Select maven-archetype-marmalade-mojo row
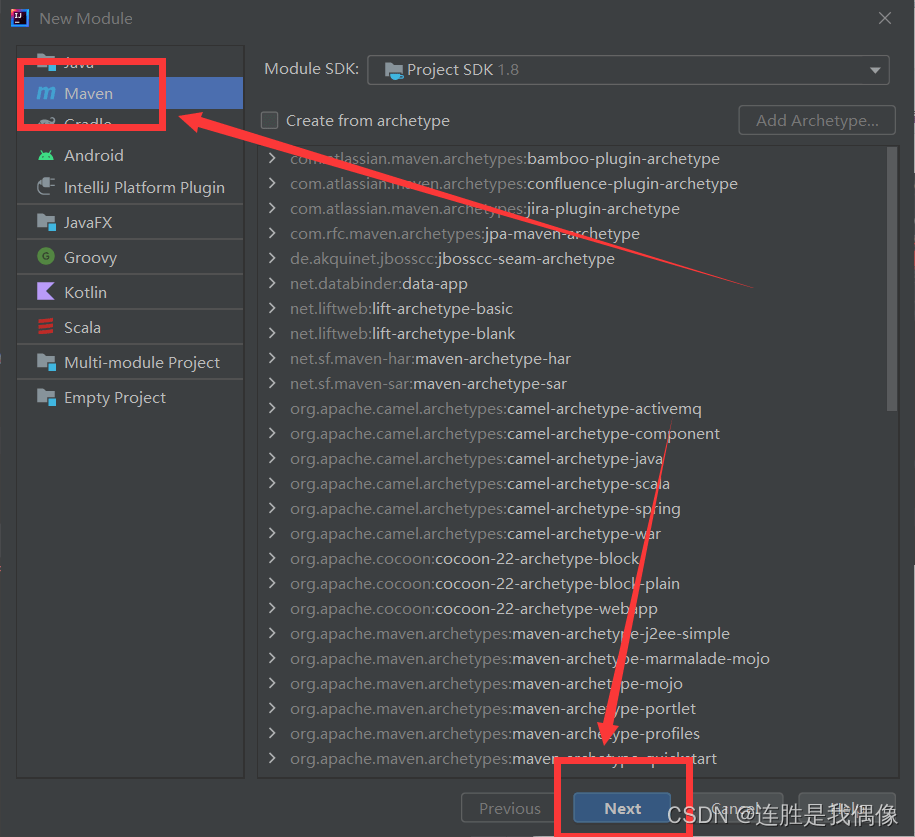Viewport: 915px width, 837px height. click(573, 659)
